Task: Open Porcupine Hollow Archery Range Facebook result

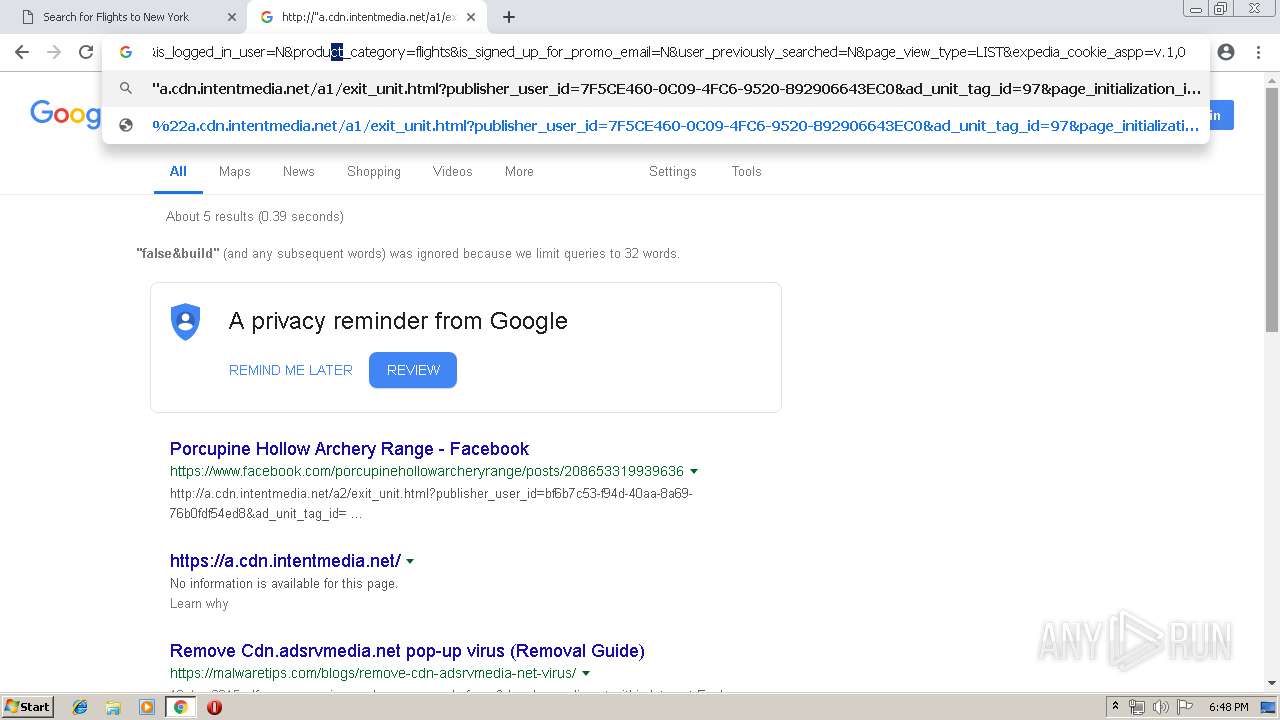Action: click(x=349, y=449)
